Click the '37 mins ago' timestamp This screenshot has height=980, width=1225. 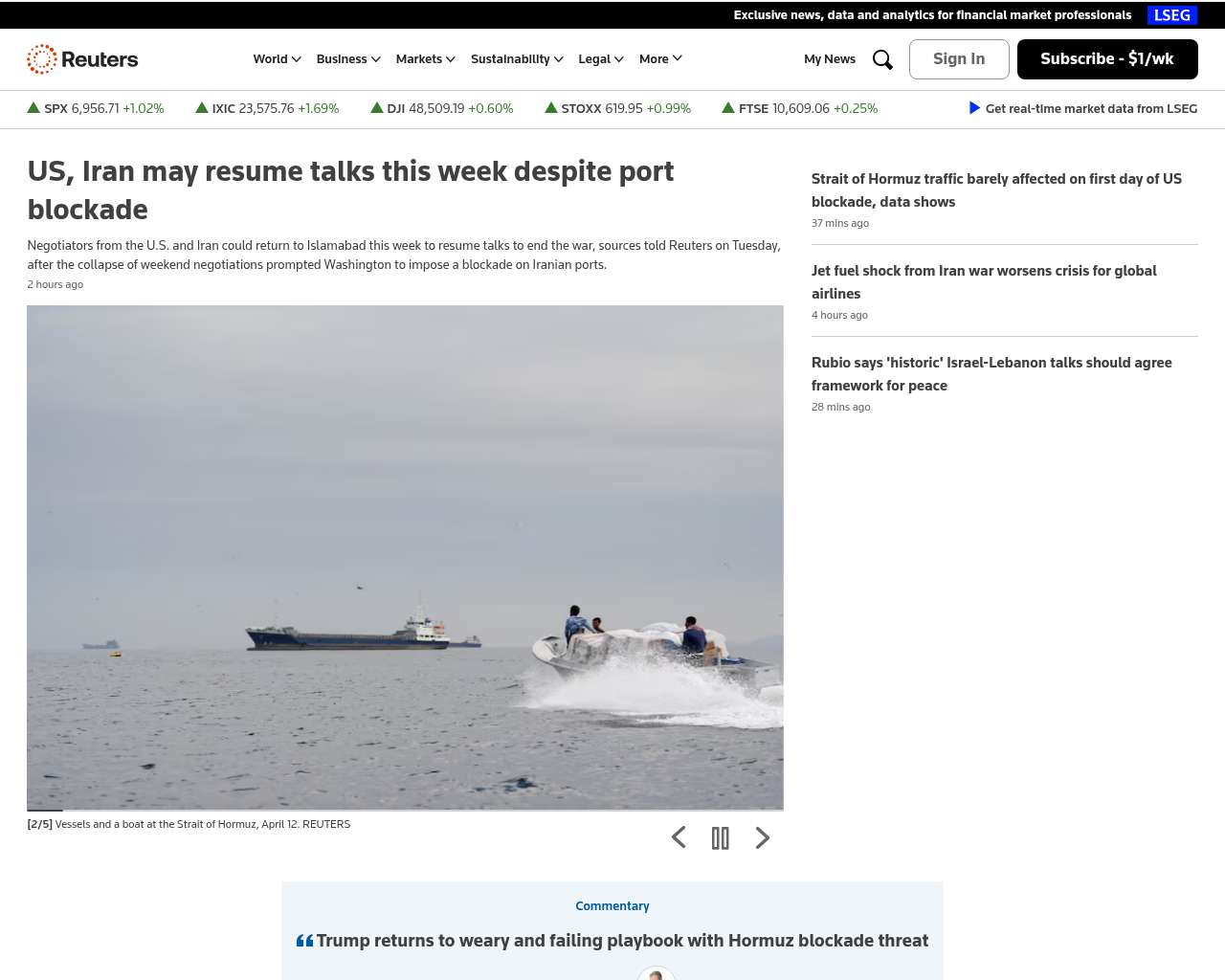(x=840, y=224)
